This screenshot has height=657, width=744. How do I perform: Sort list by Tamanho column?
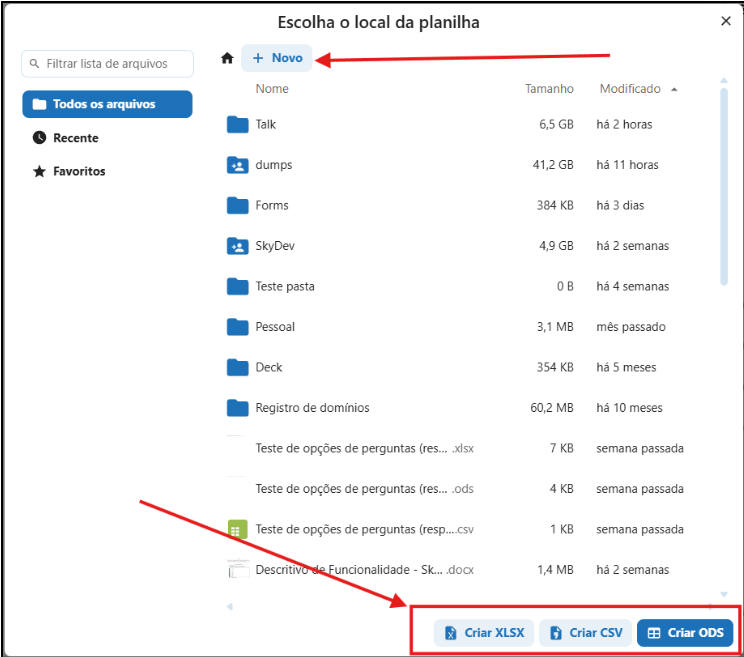point(549,89)
